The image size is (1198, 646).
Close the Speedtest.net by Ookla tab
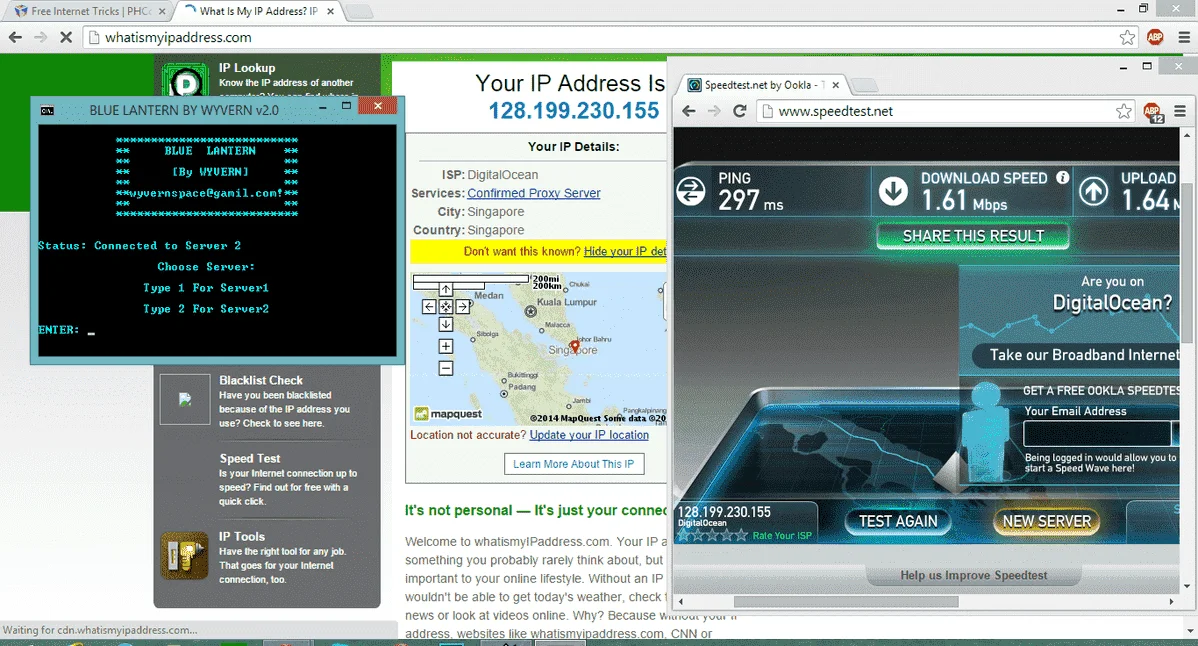click(x=836, y=85)
